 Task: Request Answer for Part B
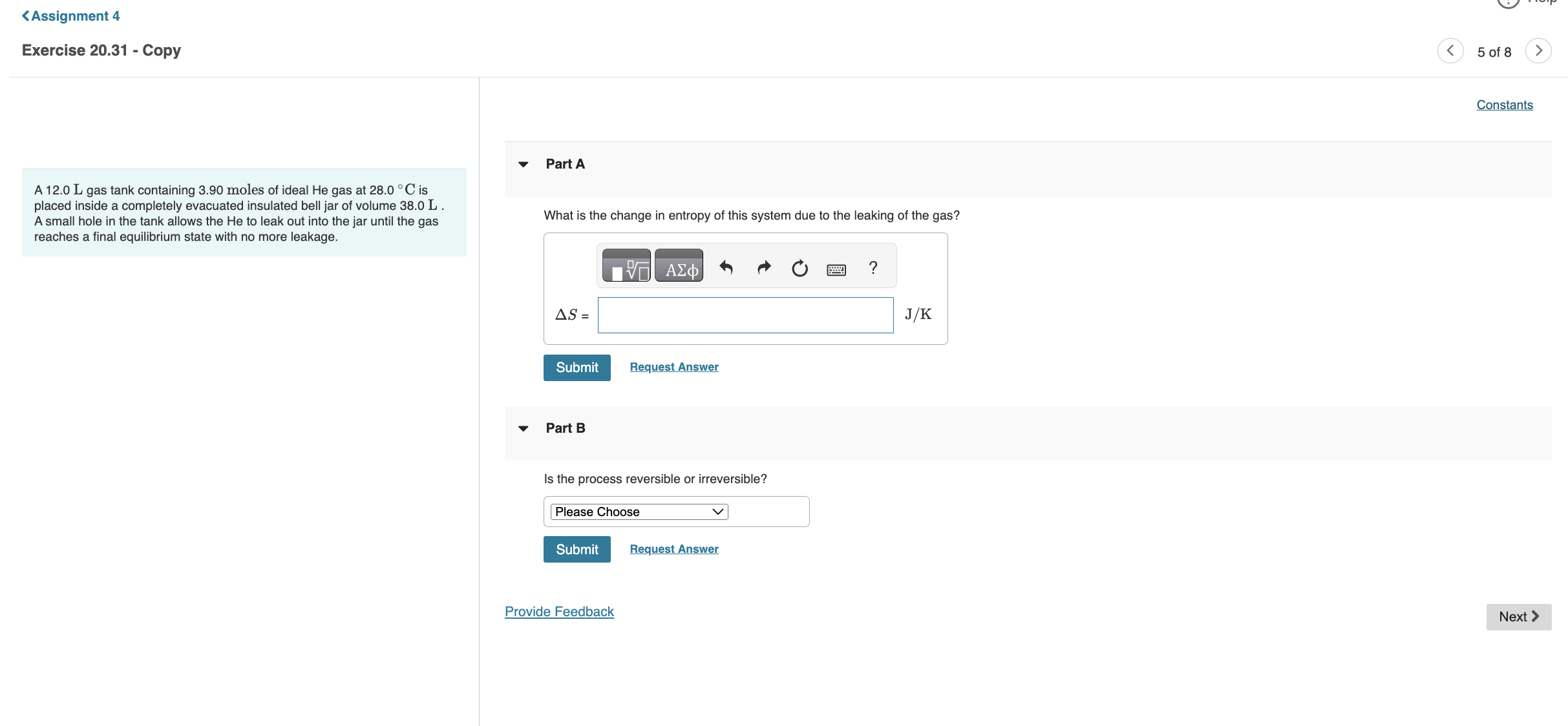point(673,549)
